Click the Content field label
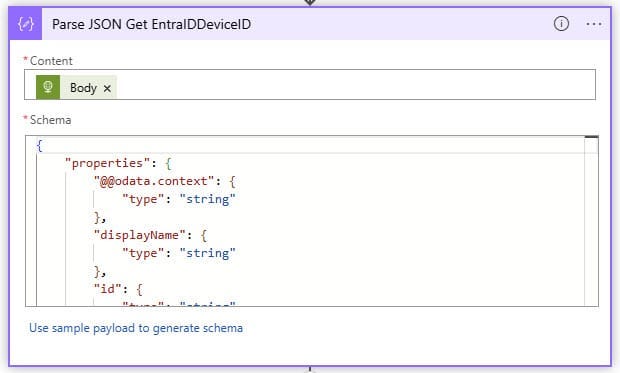620x373 pixels. (51, 61)
